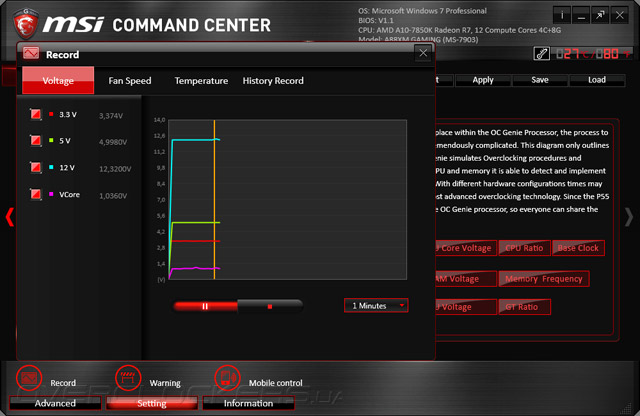Click the CPU AMD A10-7850K line

tap(459, 30)
